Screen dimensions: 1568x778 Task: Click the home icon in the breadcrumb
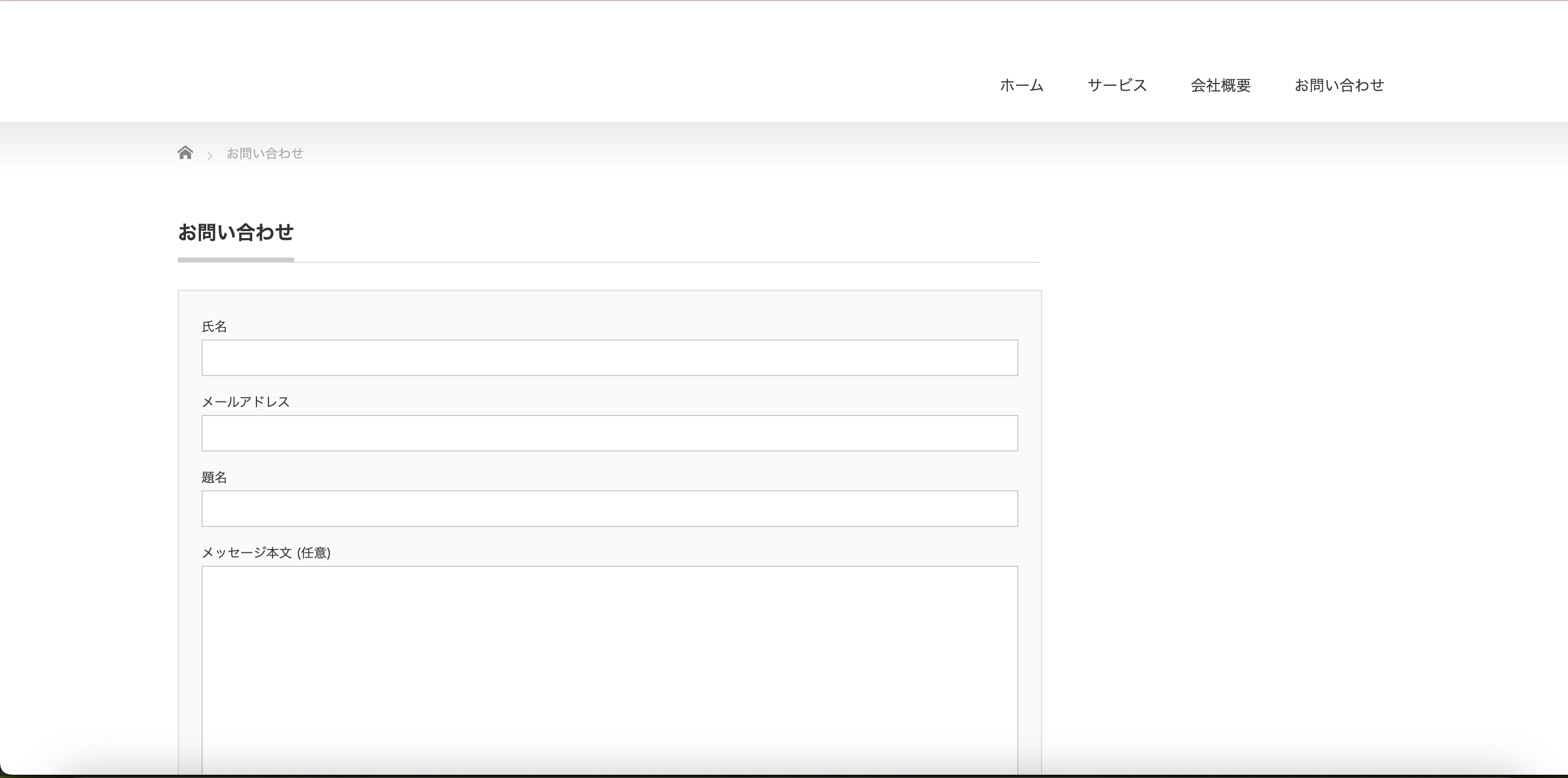pyautogui.click(x=185, y=152)
